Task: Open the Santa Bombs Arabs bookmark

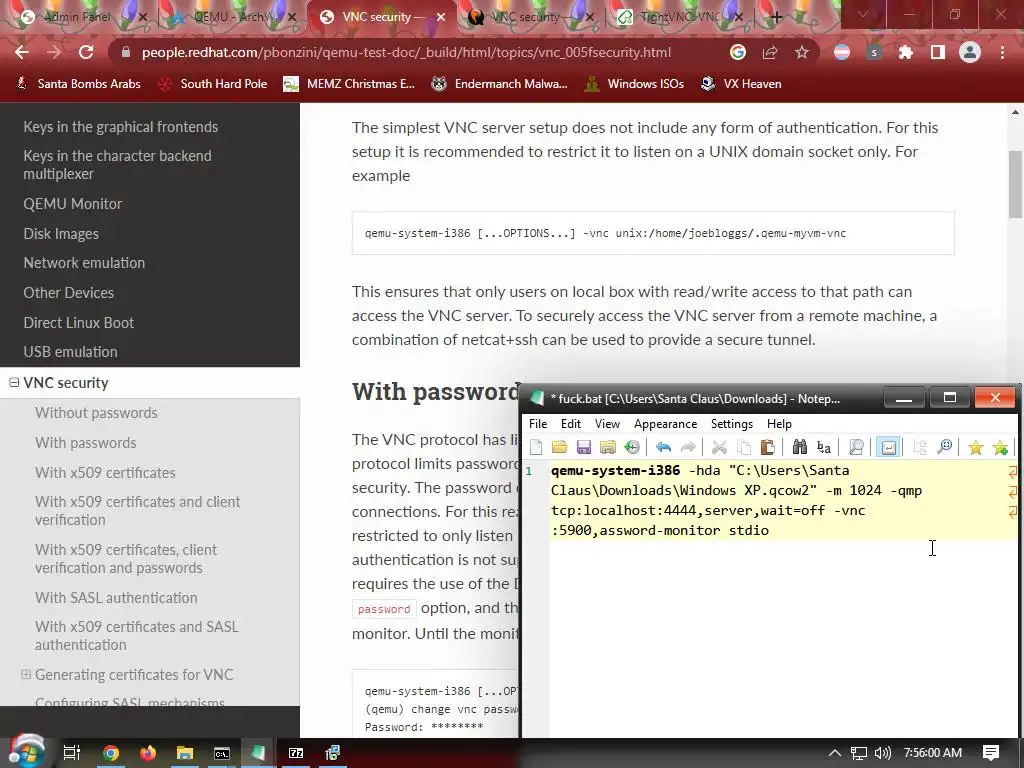Action: (x=78, y=84)
